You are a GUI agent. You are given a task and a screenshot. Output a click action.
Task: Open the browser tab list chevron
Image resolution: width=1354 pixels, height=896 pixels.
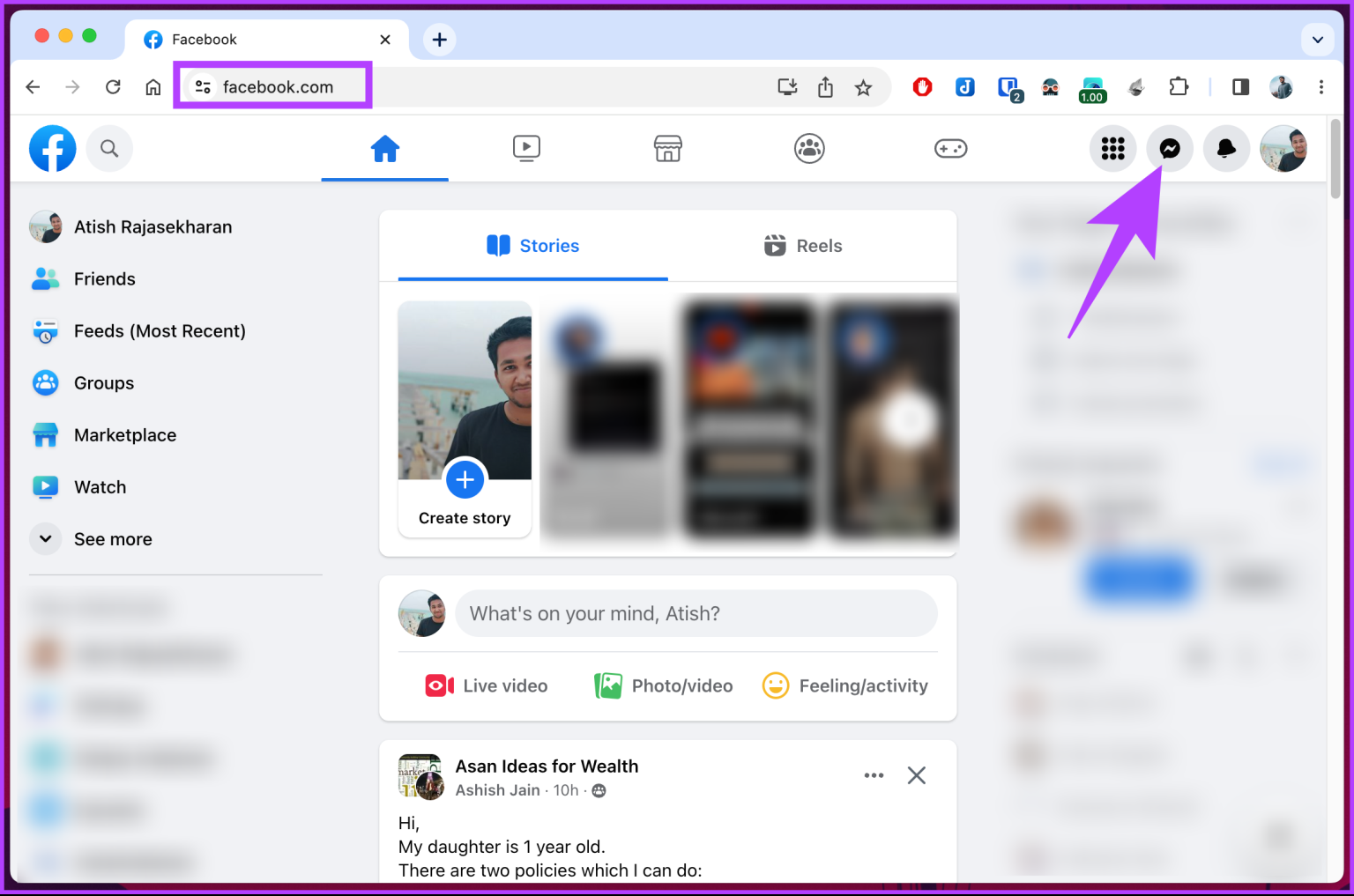1317,39
